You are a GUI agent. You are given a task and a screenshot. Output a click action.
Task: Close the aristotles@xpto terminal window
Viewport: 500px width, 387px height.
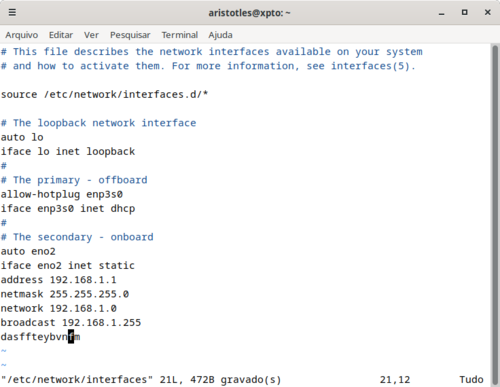(x=487, y=13)
